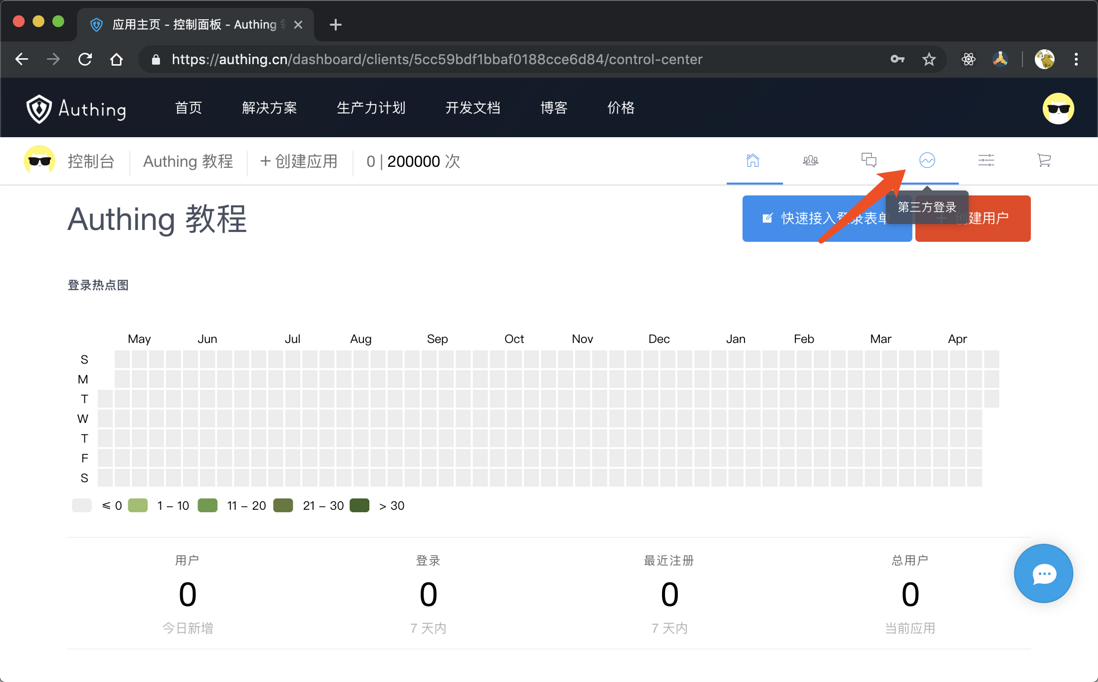
Task: Click the yellow extension icon in toolbar
Action: pyautogui.click(x=1000, y=59)
